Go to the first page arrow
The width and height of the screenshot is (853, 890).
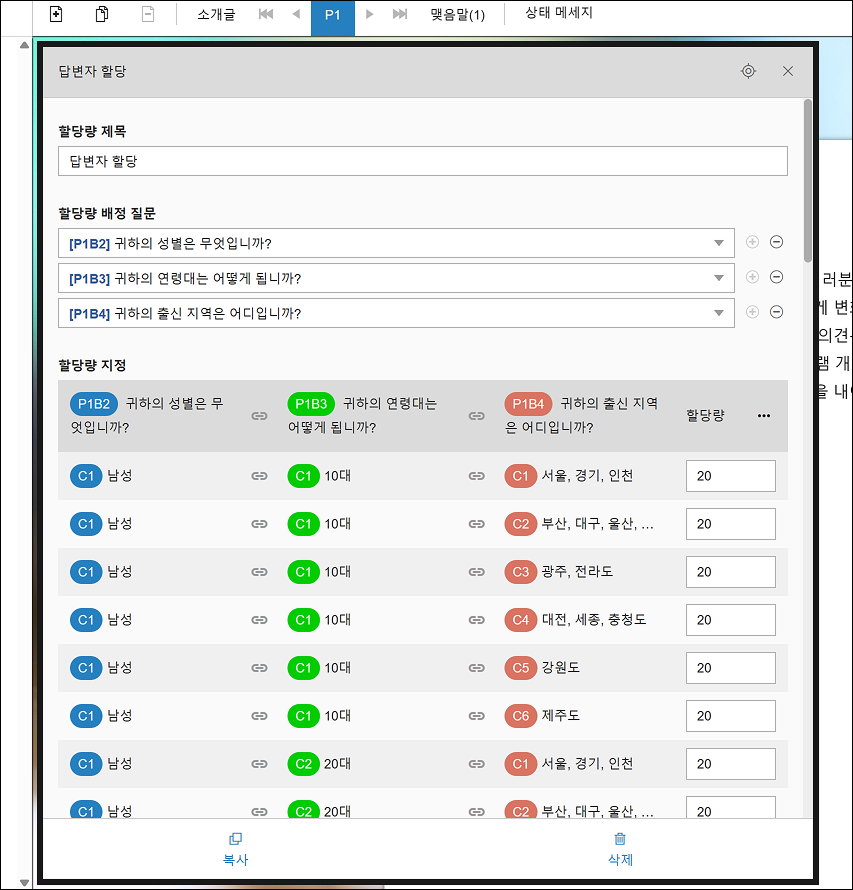(x=266, y=14)
